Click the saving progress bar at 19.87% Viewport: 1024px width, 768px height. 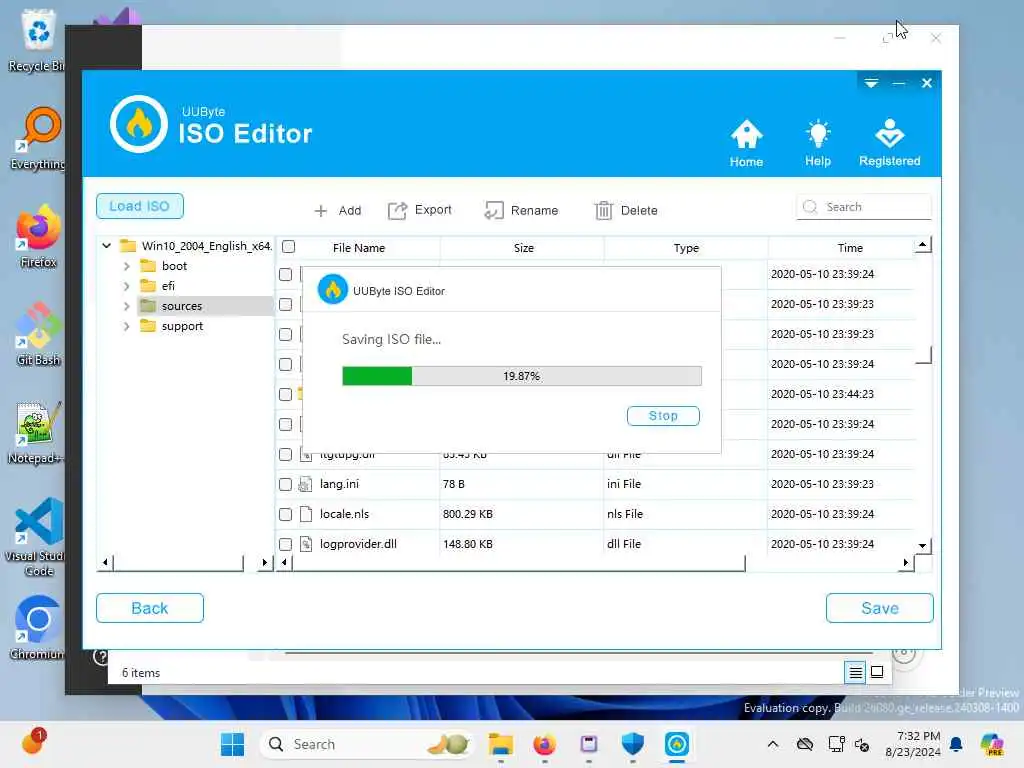pyautogui.click(x=522, y=376)
